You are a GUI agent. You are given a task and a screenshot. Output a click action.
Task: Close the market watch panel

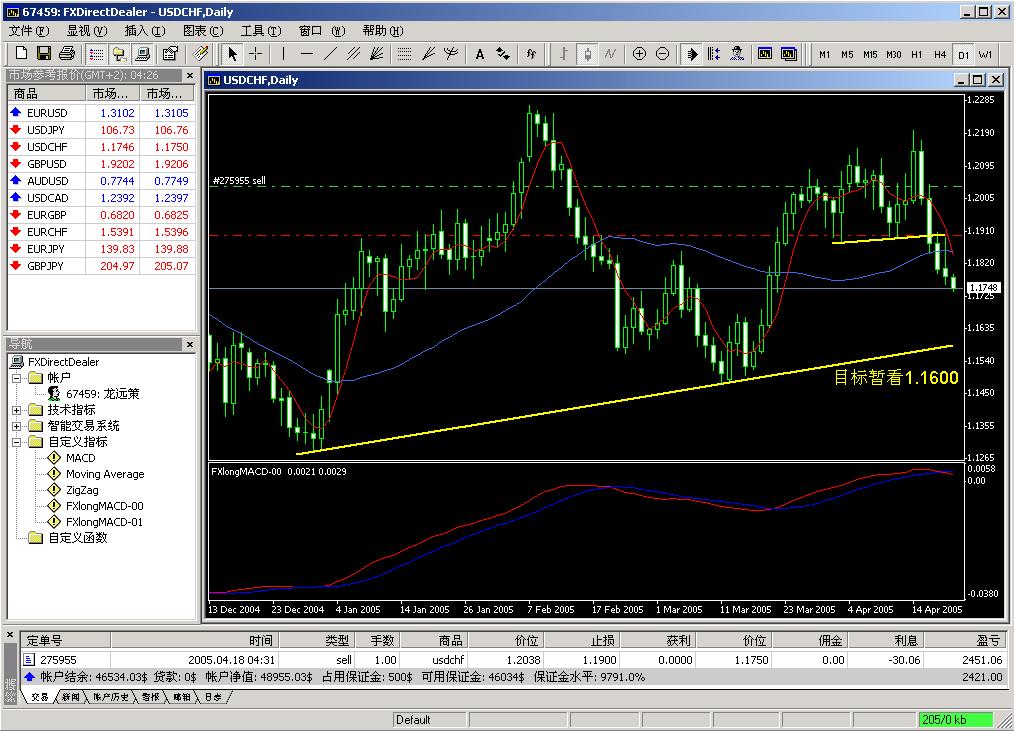190,76
